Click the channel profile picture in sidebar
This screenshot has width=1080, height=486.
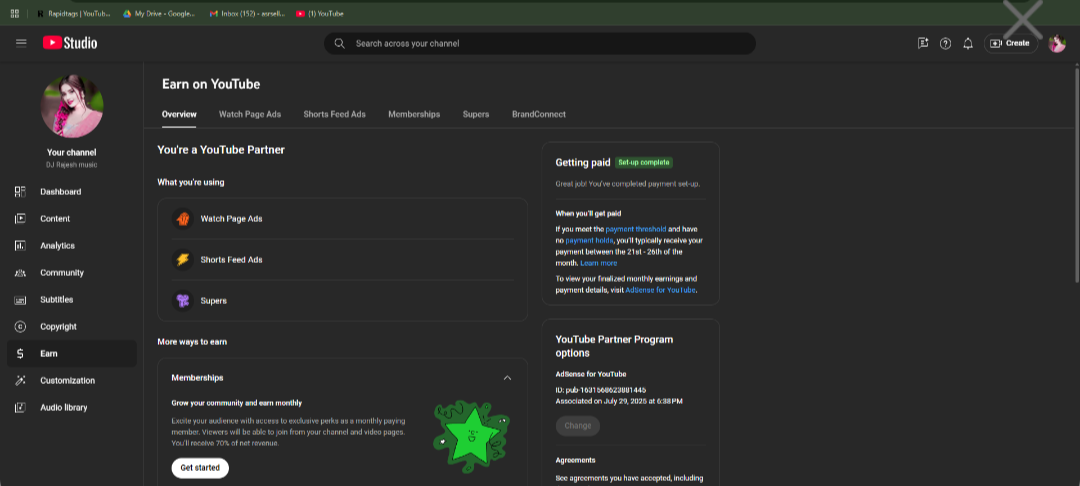point(72,107)
